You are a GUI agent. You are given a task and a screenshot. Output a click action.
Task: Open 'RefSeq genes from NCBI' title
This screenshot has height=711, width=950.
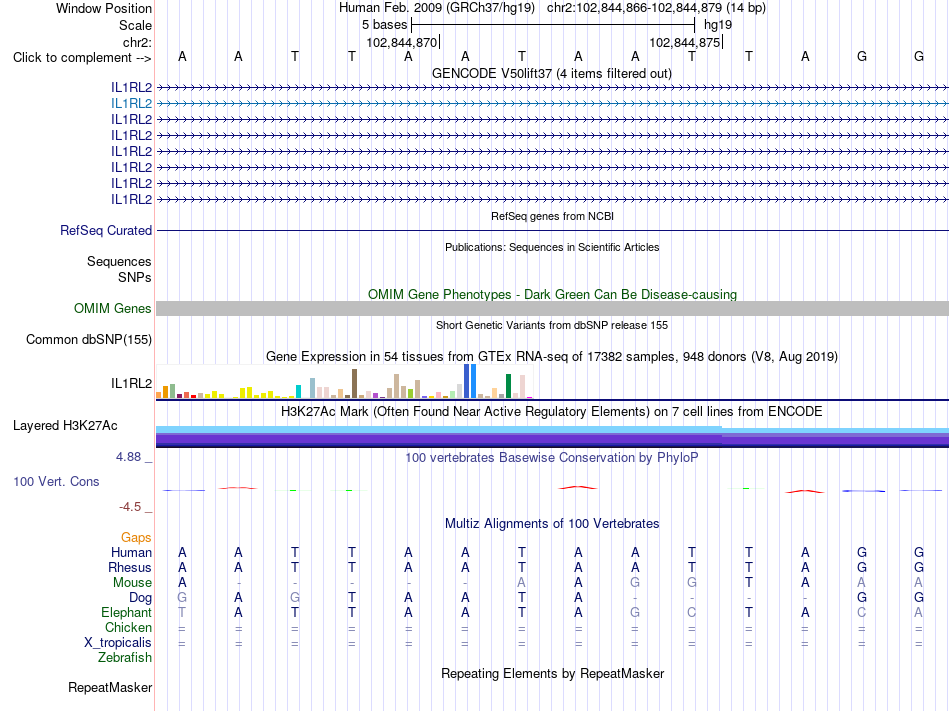pyautogui.click(x=552, y=216)
